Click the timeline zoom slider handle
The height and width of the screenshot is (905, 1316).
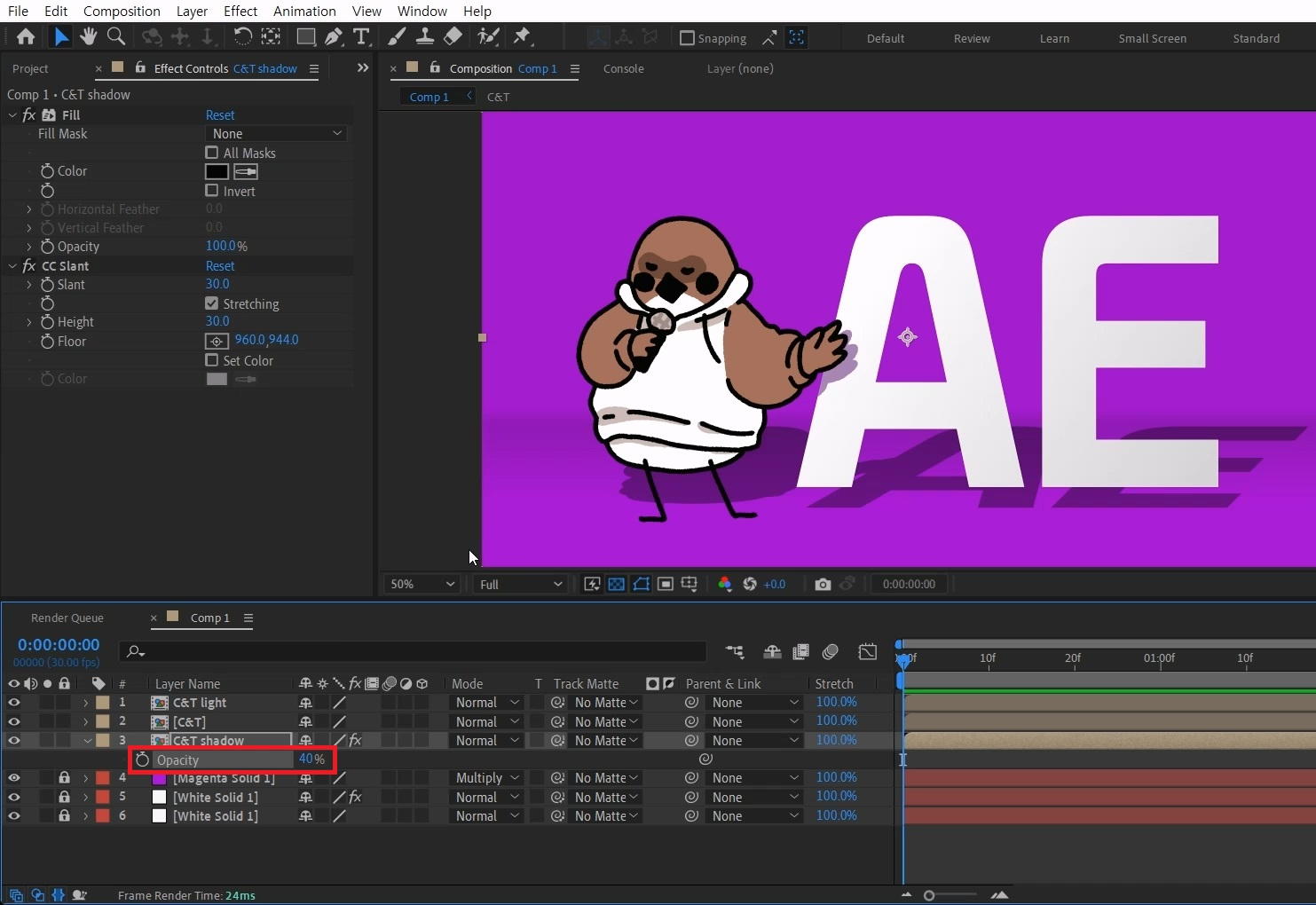[929, 895]
